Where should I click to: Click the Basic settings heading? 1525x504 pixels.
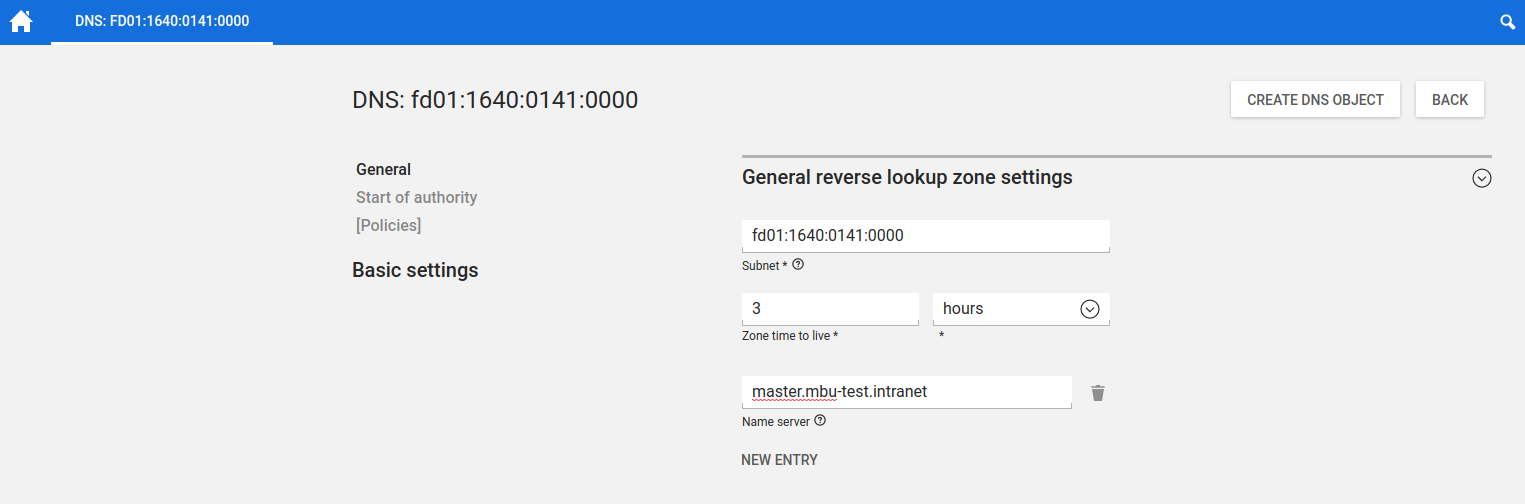coord(415,270)
